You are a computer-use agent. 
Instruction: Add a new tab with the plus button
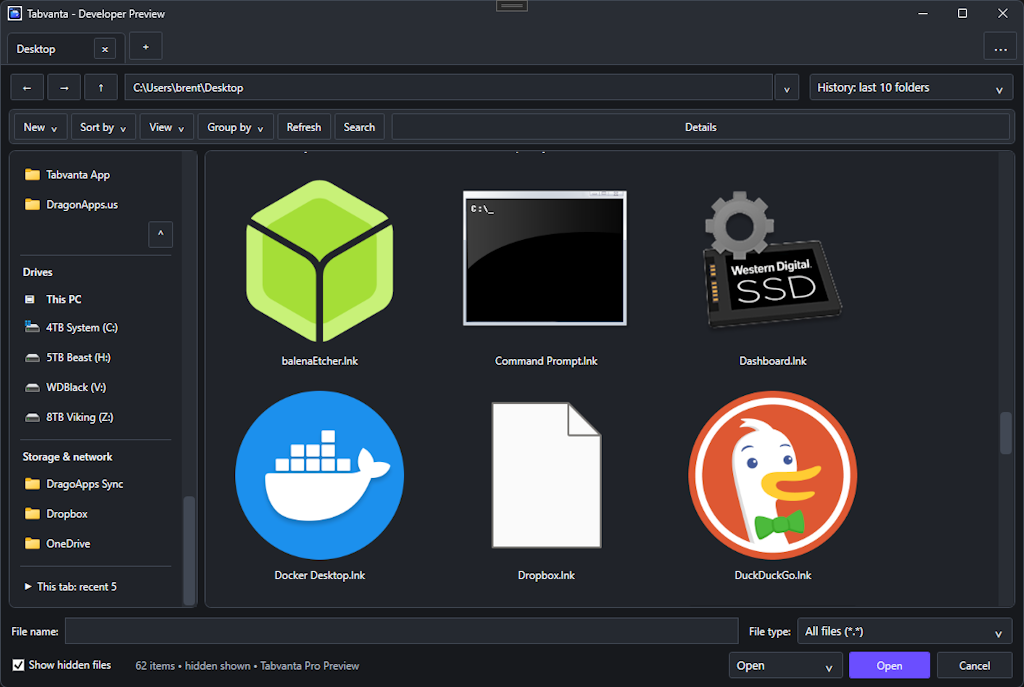[x=146, y=47]
